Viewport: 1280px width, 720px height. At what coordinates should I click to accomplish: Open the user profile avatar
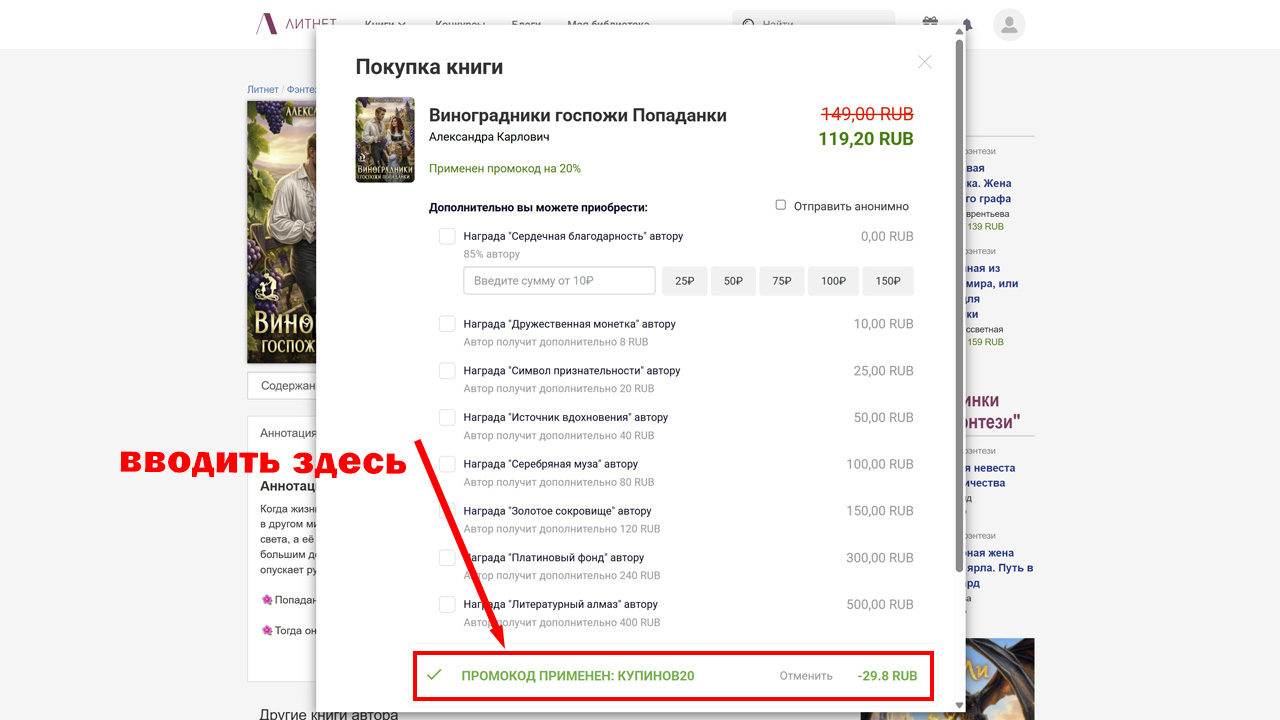pos(1009,25)
